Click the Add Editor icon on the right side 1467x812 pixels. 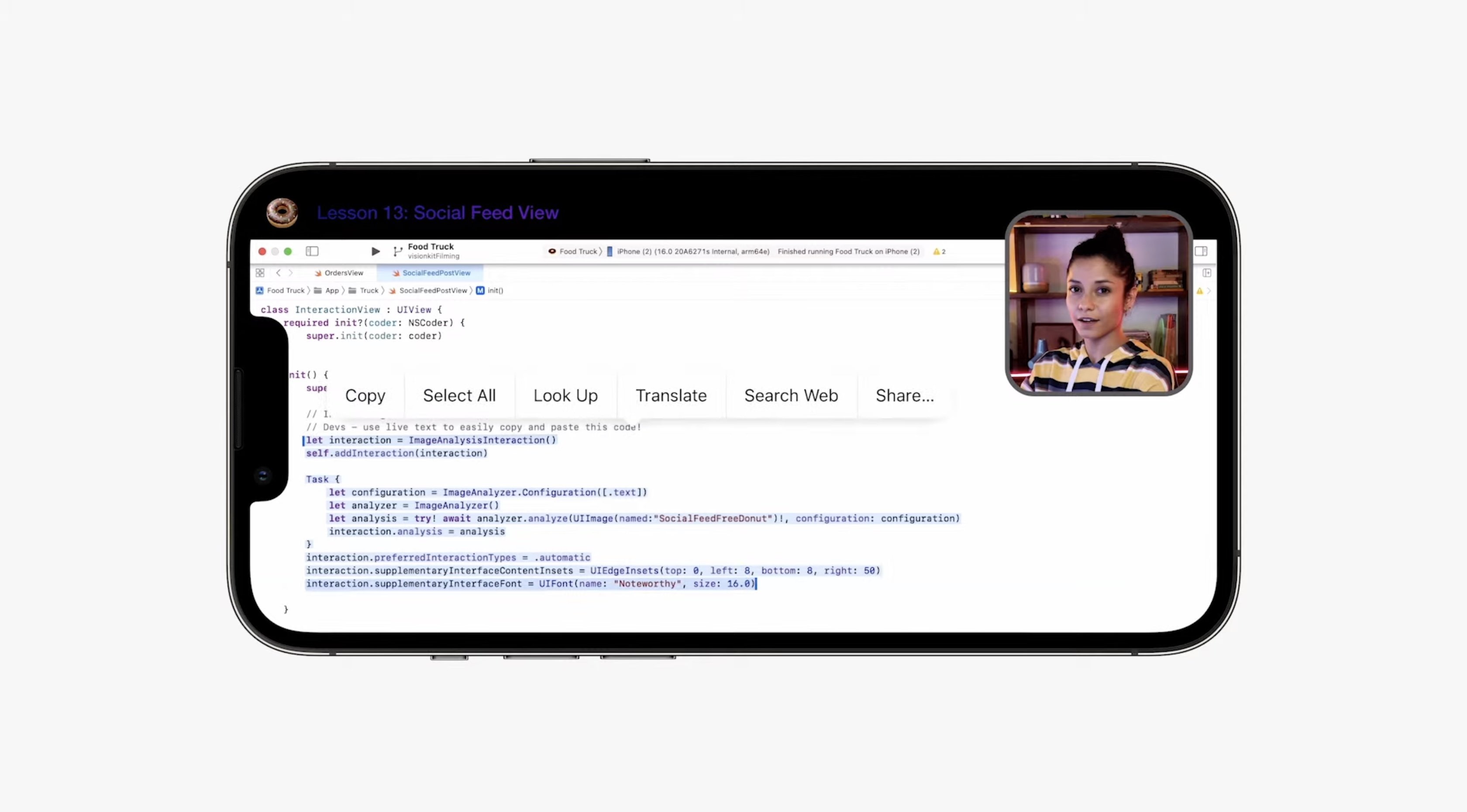tap(1207, 273)
